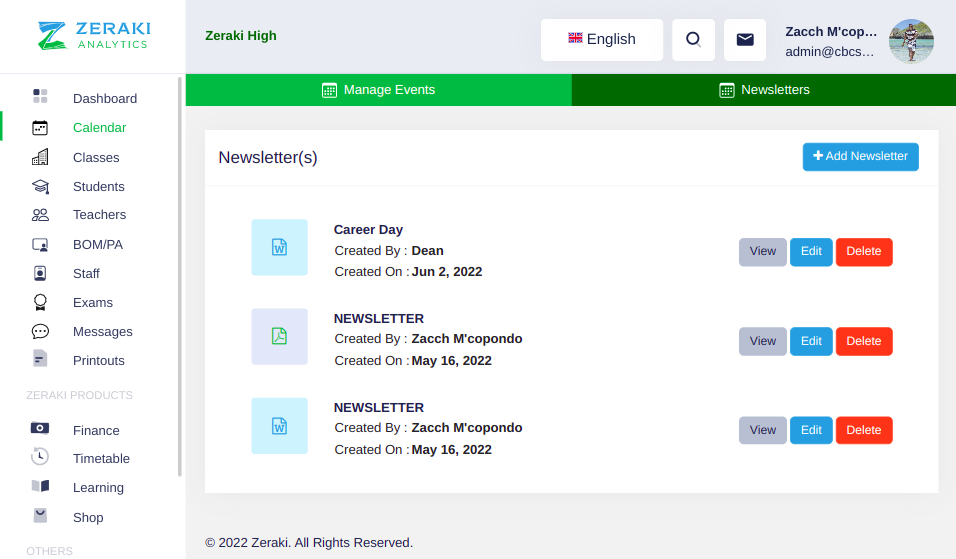The width and height of the screenshot is (956, 559).
Task: Click the Teachers people icon
Action: tap(40, 215)
